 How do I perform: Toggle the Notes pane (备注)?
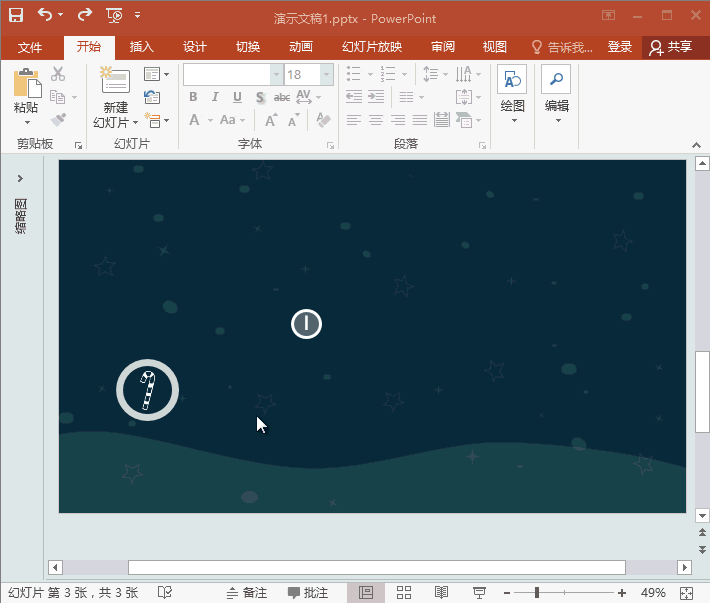click(x=247, y=593)
